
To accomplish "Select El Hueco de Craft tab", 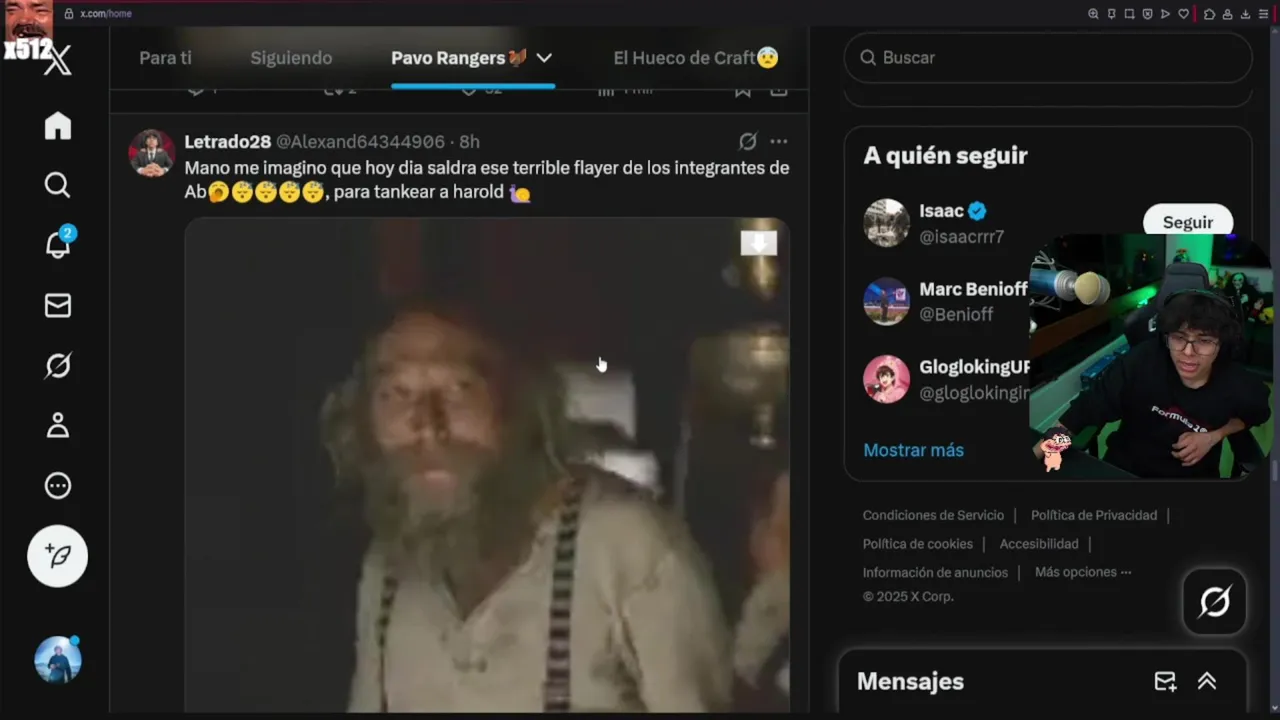I will click(696, 58).
